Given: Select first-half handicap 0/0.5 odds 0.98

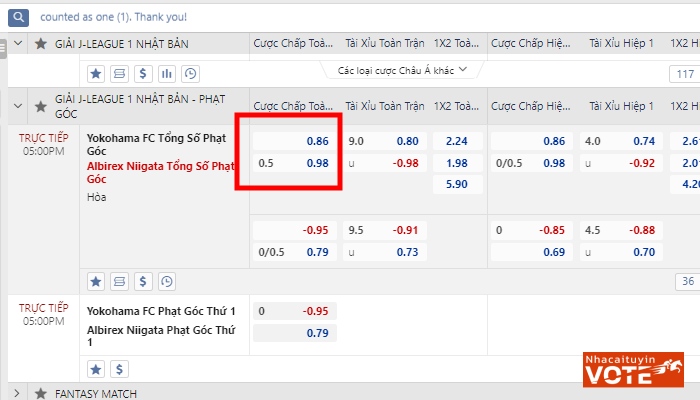Looking at the screenshot, I should coord(532,163).
